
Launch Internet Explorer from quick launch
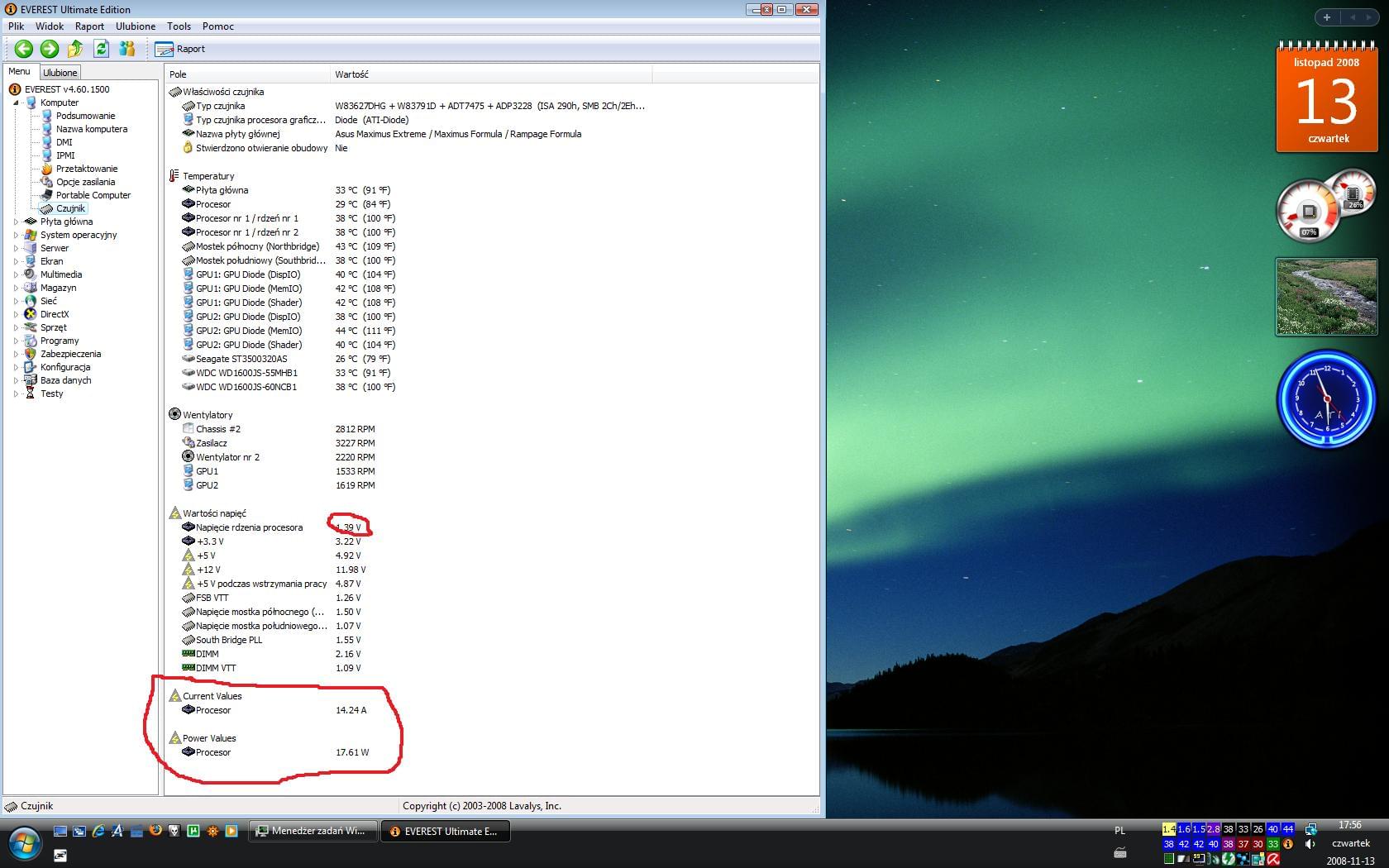point(98,831)
